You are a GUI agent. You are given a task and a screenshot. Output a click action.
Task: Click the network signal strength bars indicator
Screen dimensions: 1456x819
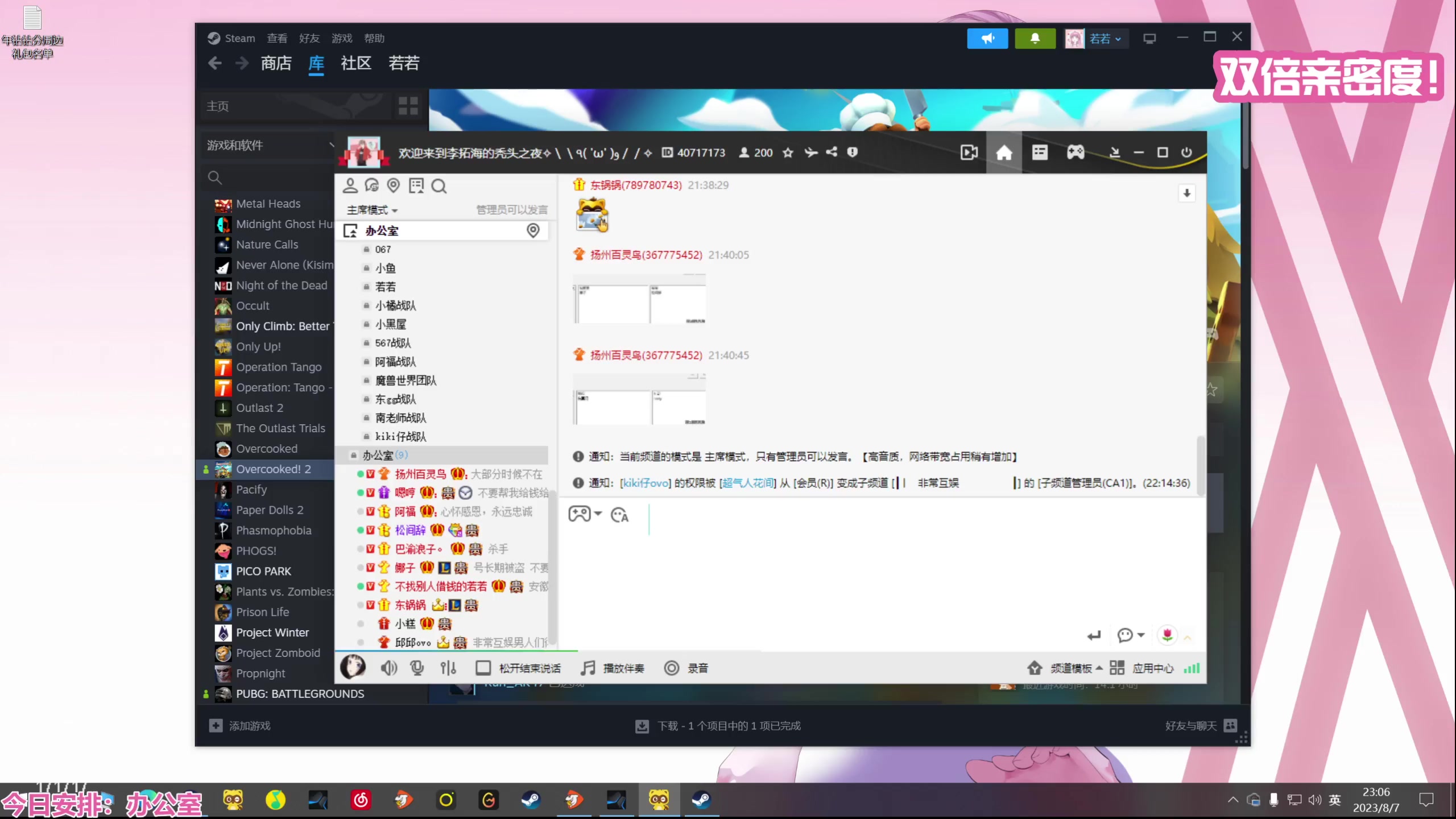click(x=1193, y=668)
